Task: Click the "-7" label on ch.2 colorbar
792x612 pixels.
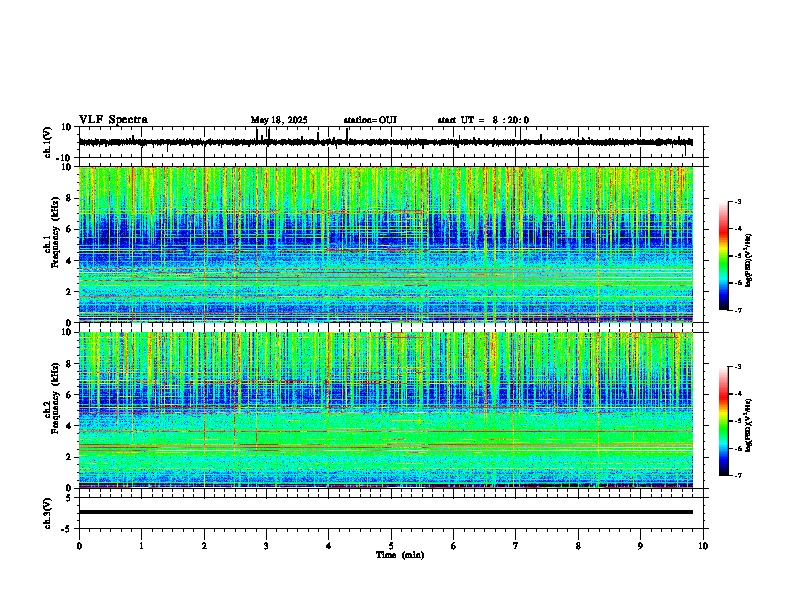Action: point(737,475)
